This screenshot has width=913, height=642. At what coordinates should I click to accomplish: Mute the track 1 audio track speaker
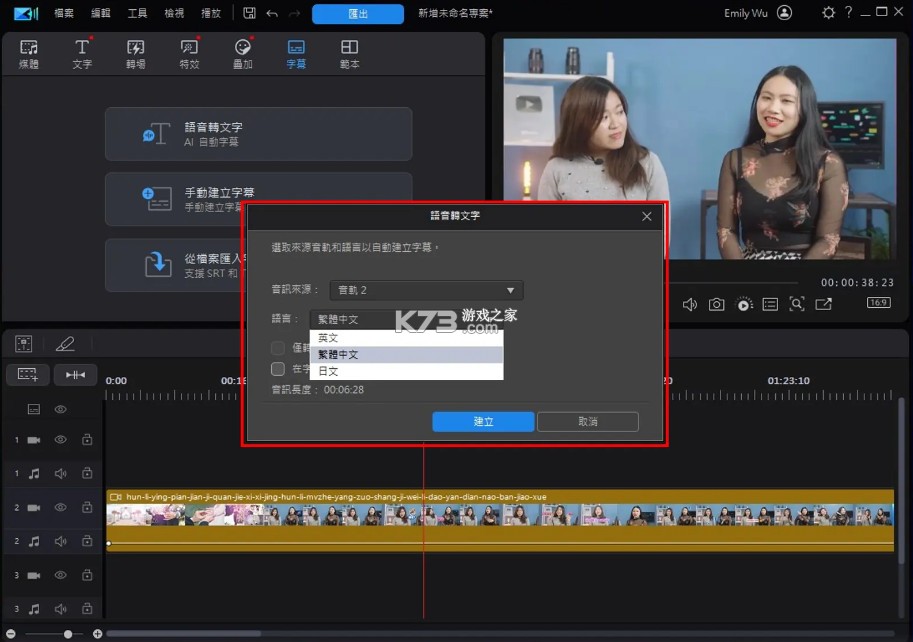pyautogui.click(x=60, y=473)
